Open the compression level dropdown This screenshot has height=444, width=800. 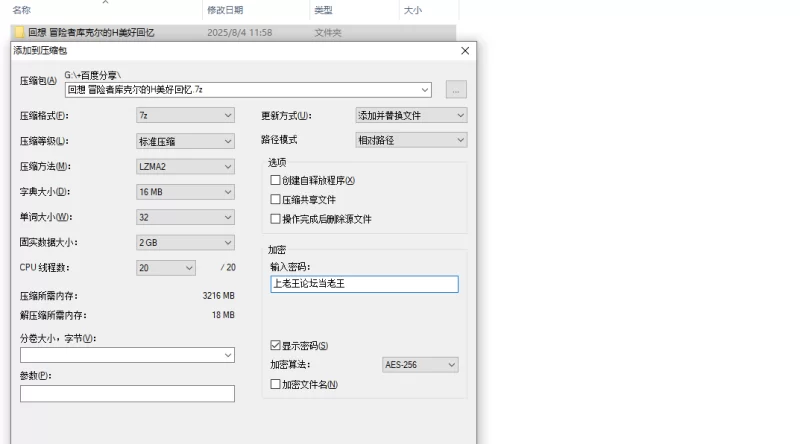point(185,141)
